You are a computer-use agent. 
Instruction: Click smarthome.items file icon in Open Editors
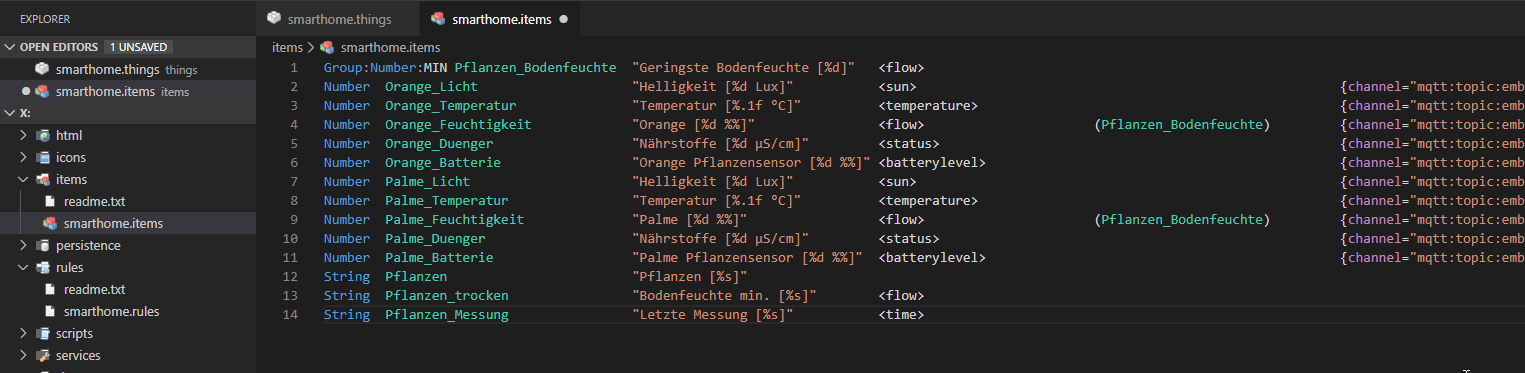point(42,91)
